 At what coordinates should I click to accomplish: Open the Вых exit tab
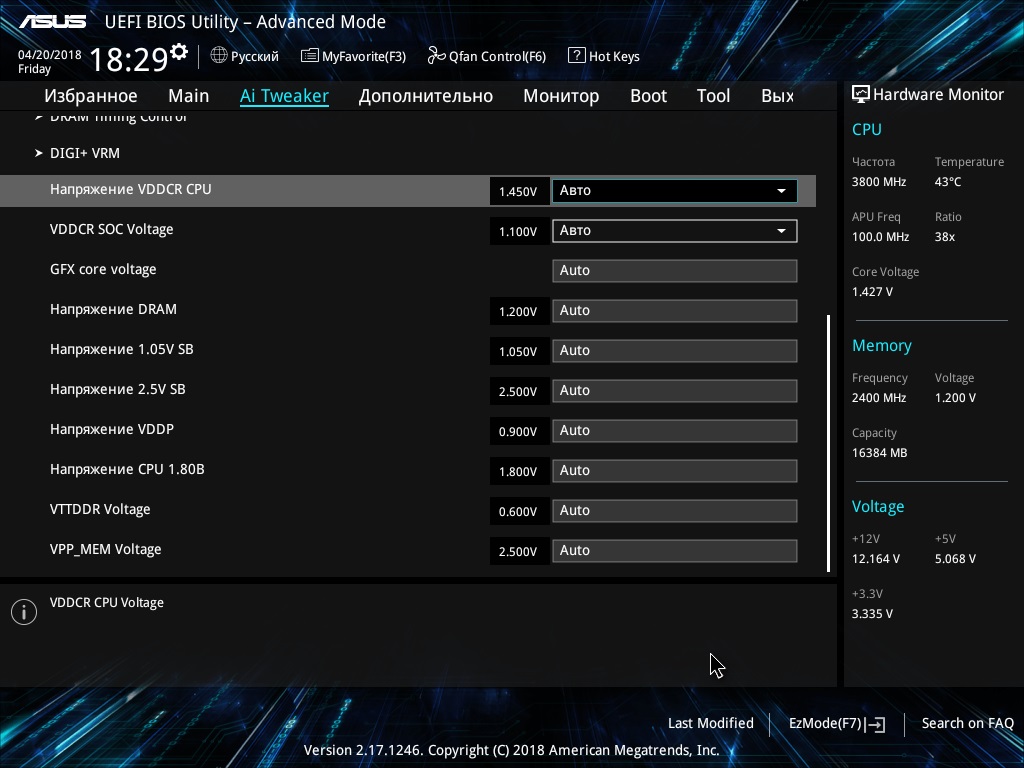[x=778, y=95]
